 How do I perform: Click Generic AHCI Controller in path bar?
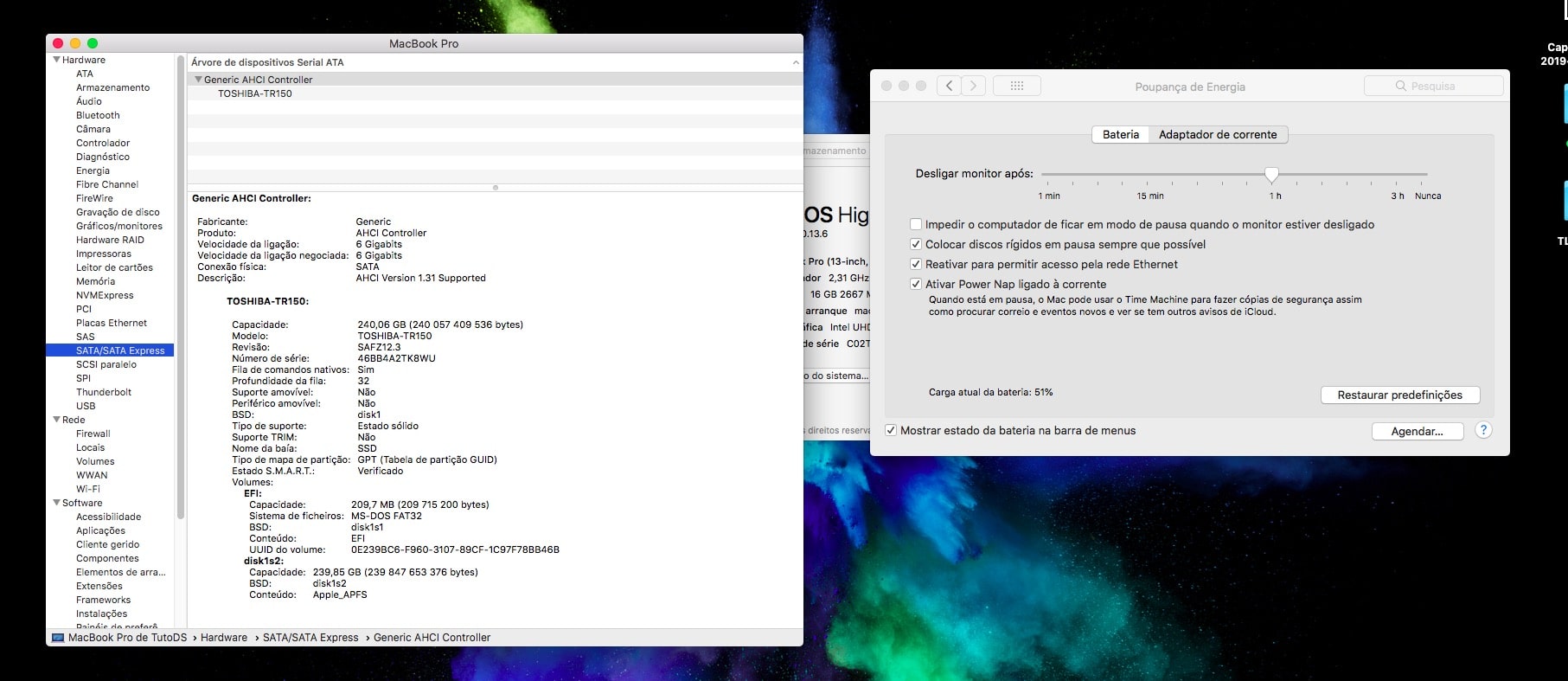click(x=432, y=638)
